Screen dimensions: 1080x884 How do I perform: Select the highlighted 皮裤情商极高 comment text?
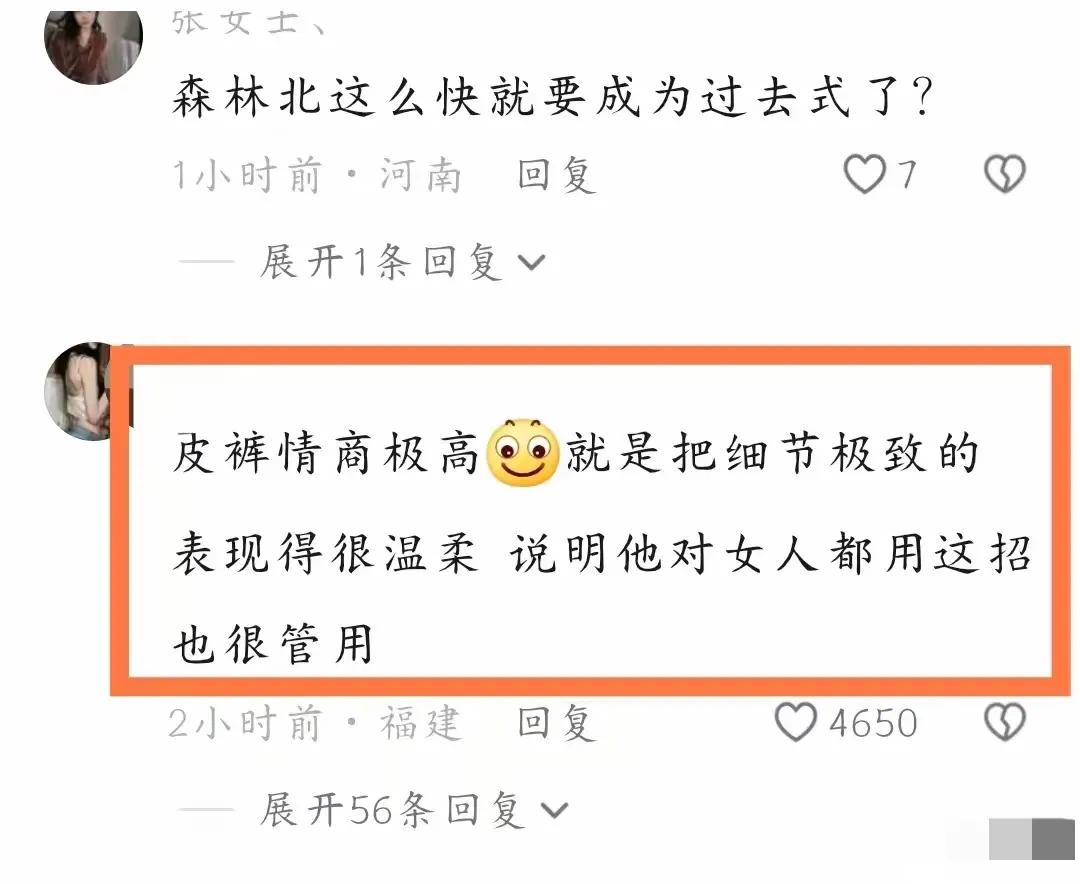pyautogui.click(x=601, y=548)
